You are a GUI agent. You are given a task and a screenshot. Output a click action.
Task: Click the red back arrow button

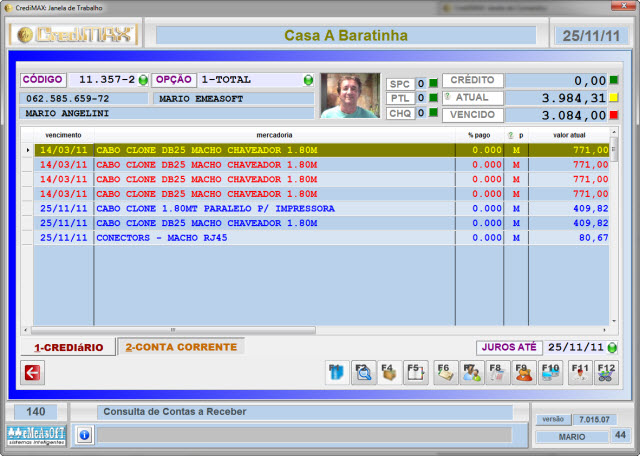pos(32,373)
